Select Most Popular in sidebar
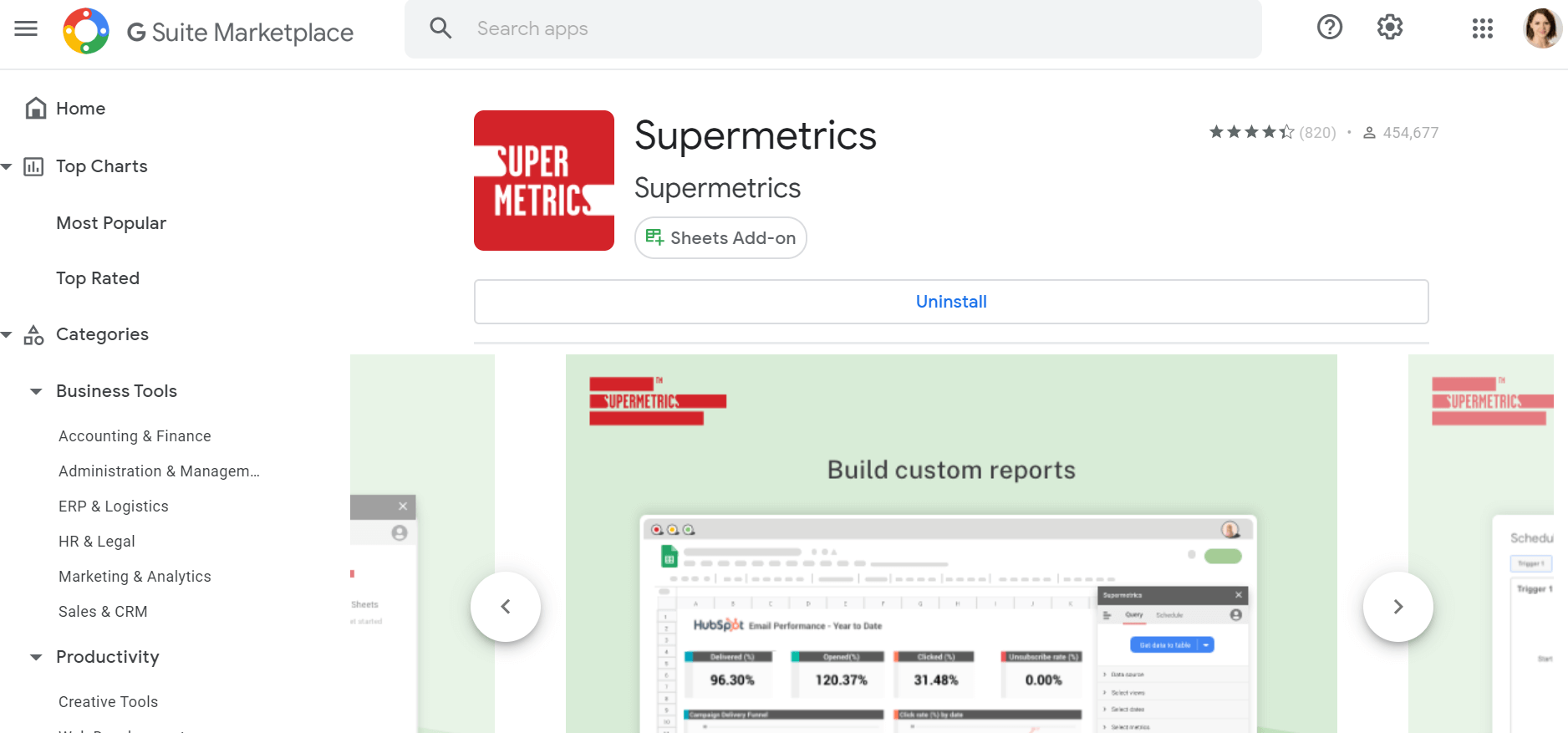This screenshot has height=733, width=1568. click(111, 223)
